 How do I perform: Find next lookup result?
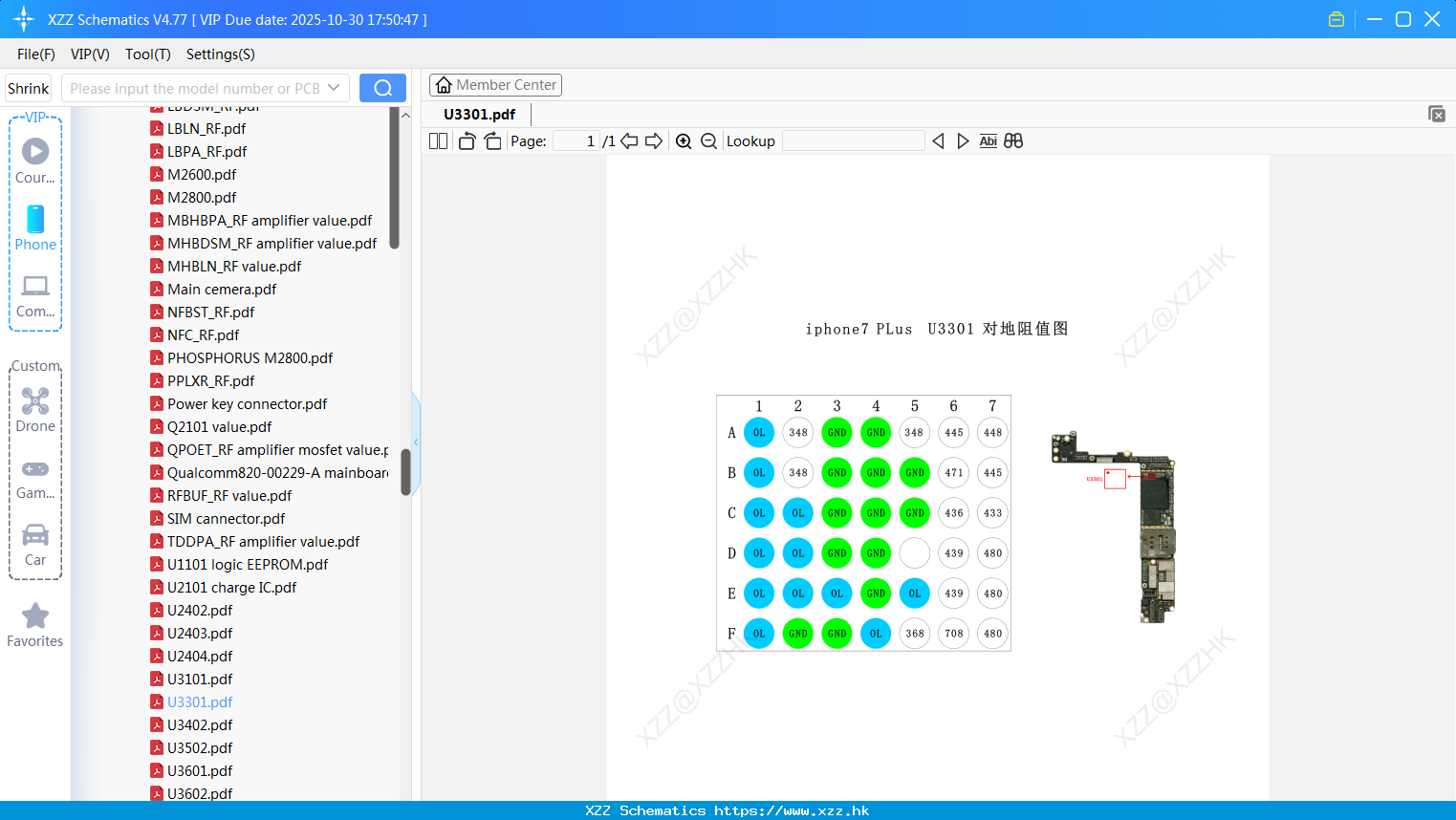[x=963, y=141]
